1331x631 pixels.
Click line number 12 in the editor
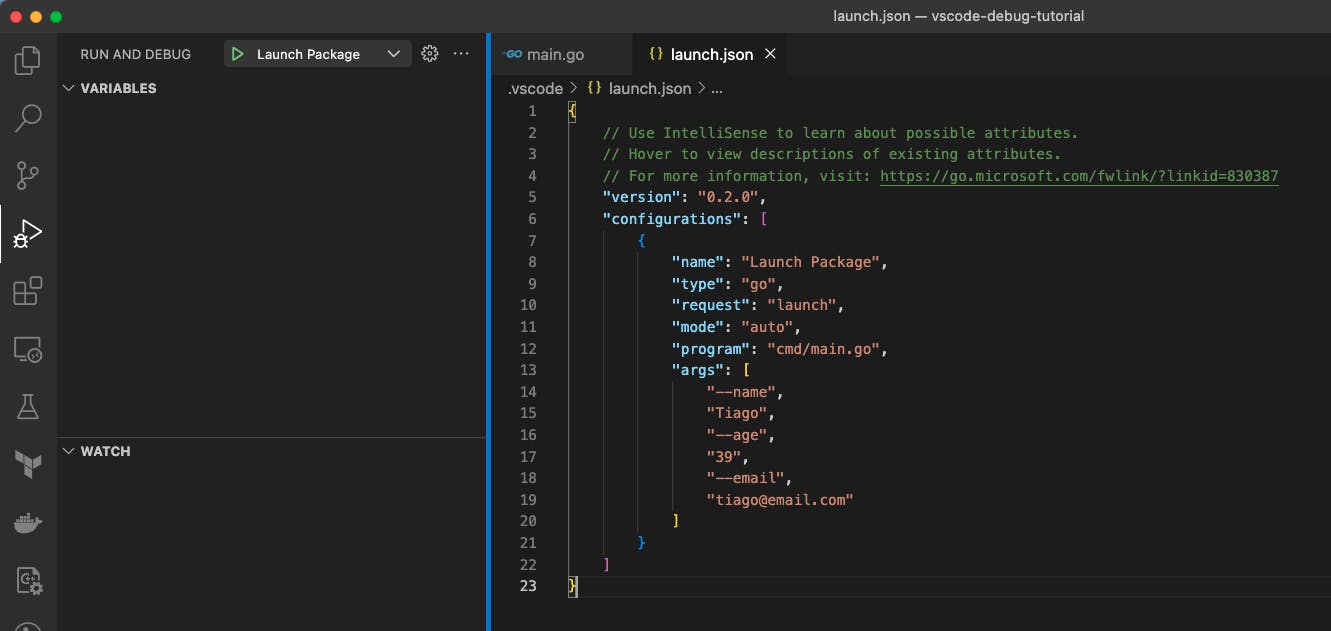528,348
